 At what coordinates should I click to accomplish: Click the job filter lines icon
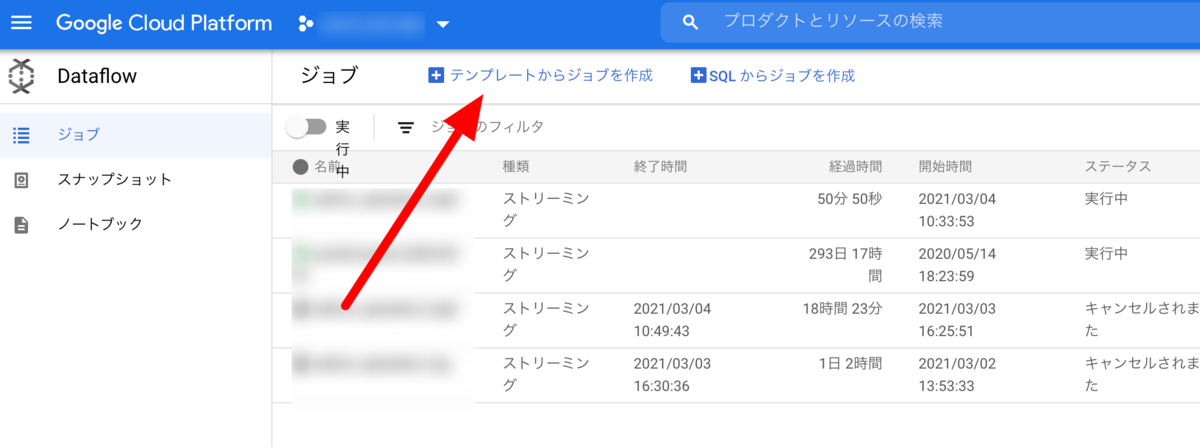(x=406, y=127)
